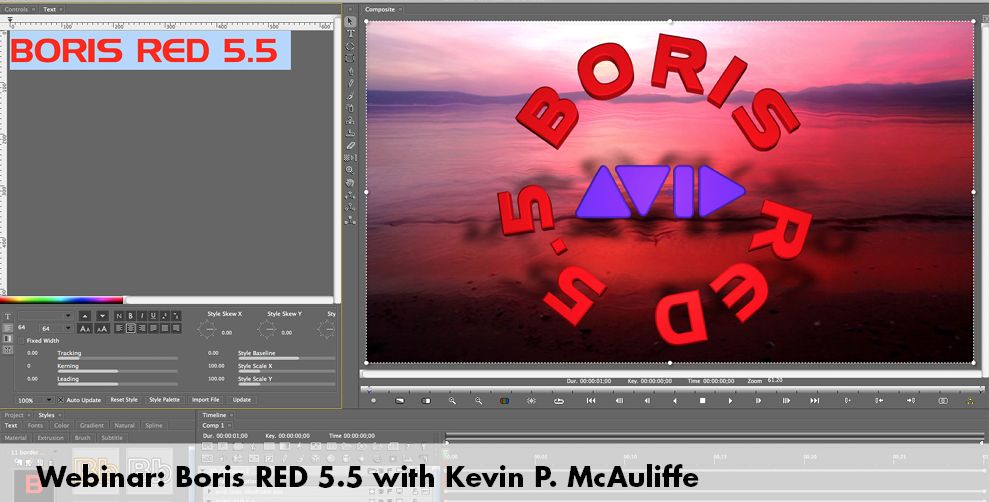Image resolution: width=989 pixels, height=502 pixels.
Task: Pick a color from the spectrum bar
Action: pos(62,300)
